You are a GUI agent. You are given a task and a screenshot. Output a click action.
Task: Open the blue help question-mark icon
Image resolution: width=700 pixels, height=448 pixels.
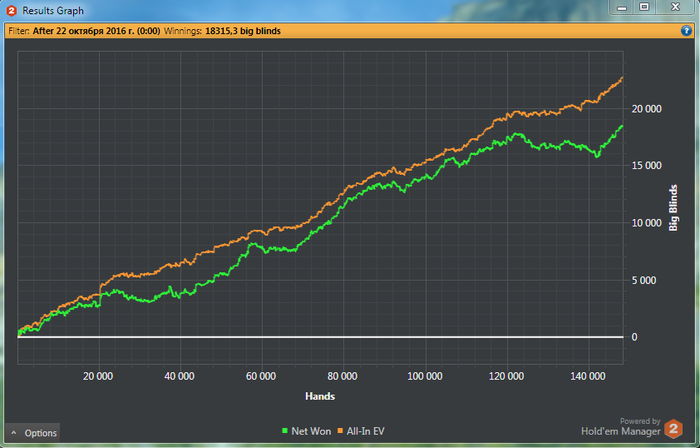click(x=686, y=31)
